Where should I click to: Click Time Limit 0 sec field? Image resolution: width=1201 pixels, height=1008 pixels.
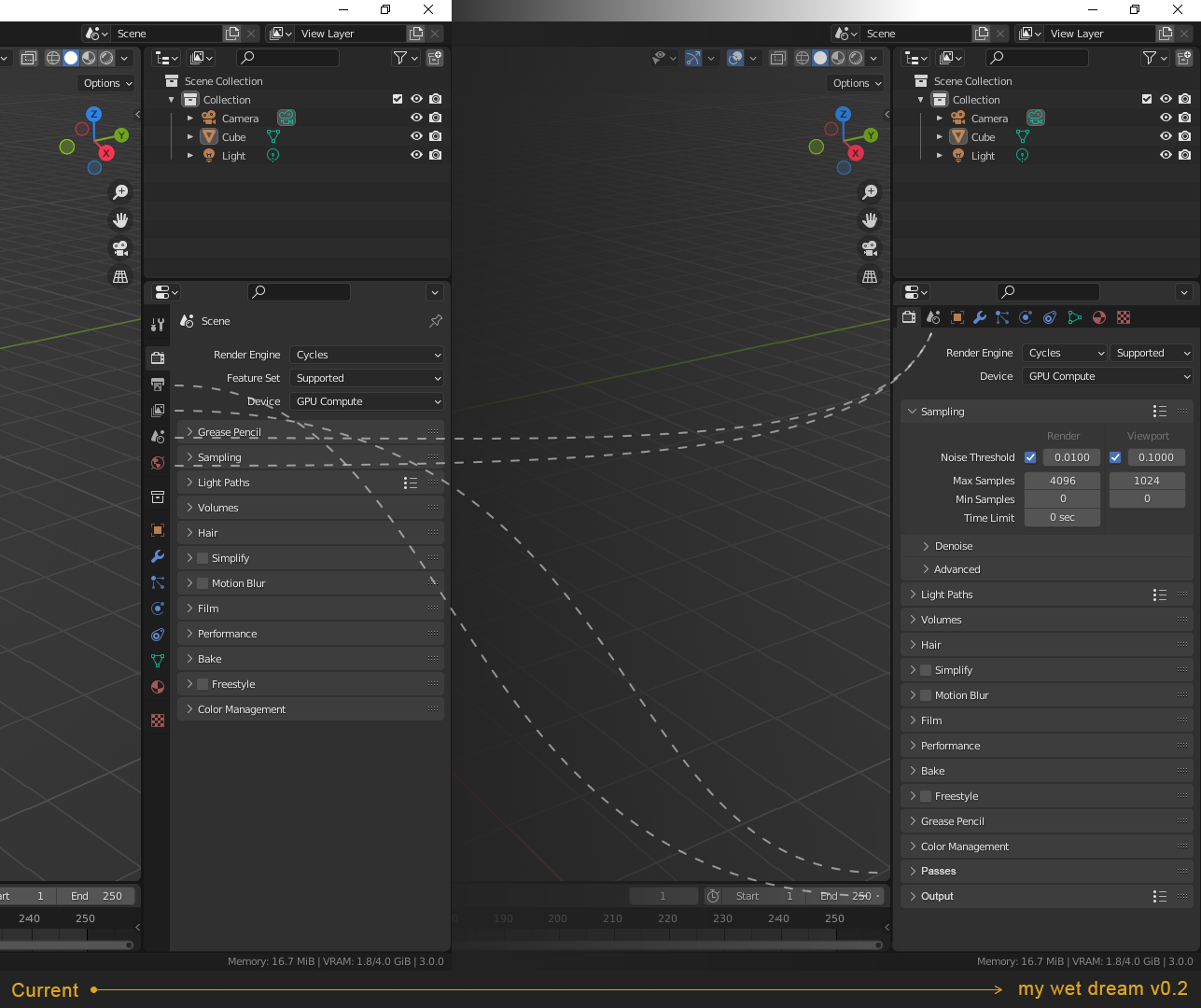coord(1063,517)
